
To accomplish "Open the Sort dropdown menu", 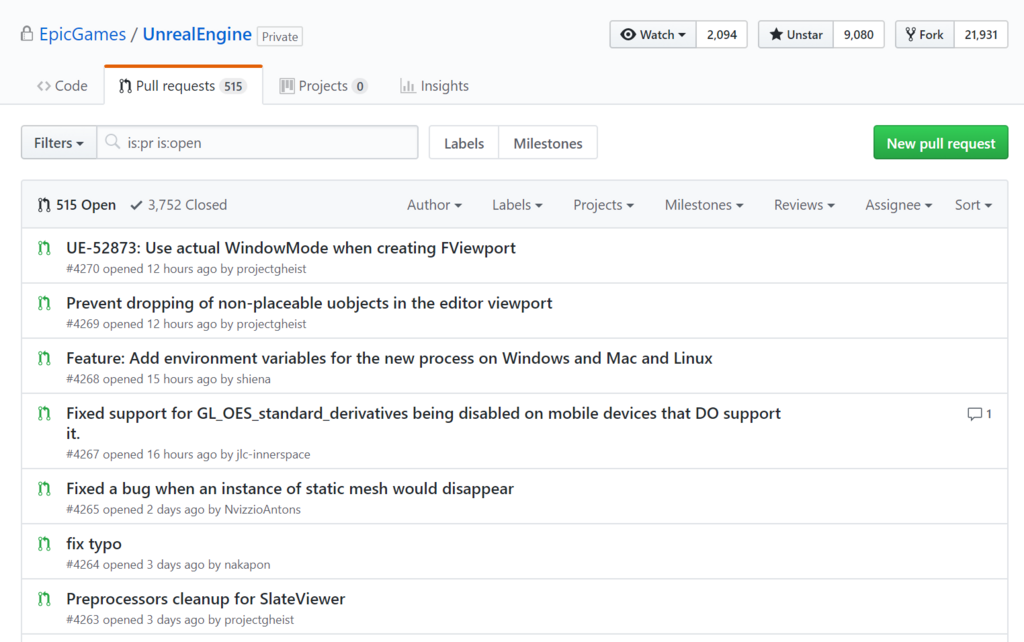I will point(973,205).
